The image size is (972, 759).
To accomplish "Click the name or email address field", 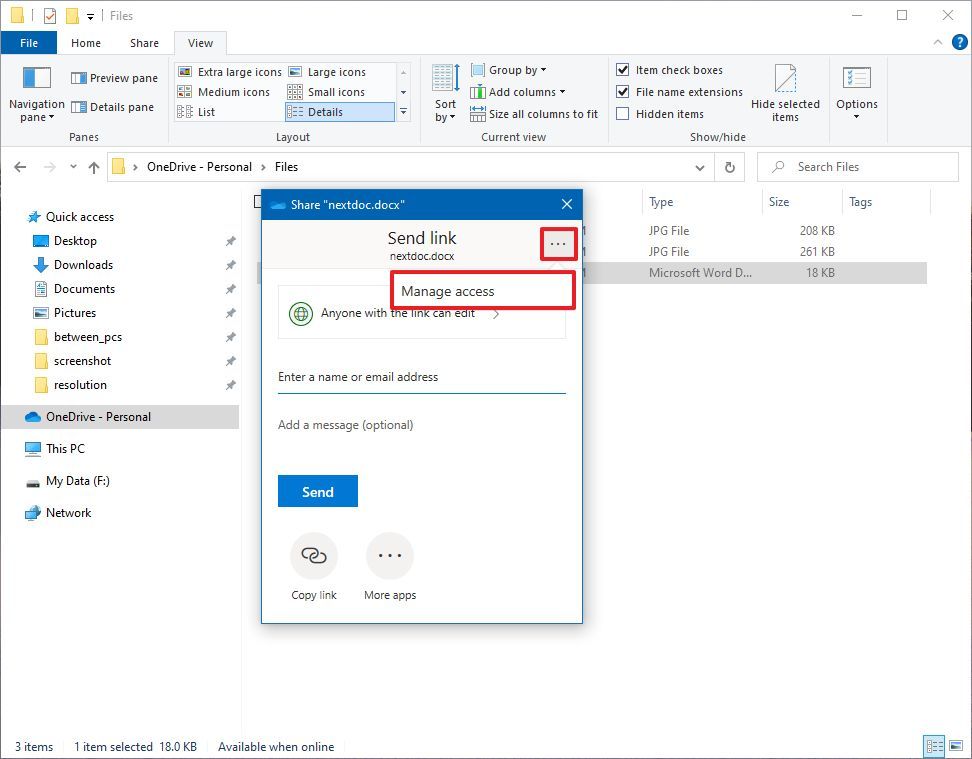I will tap(421, 377).
